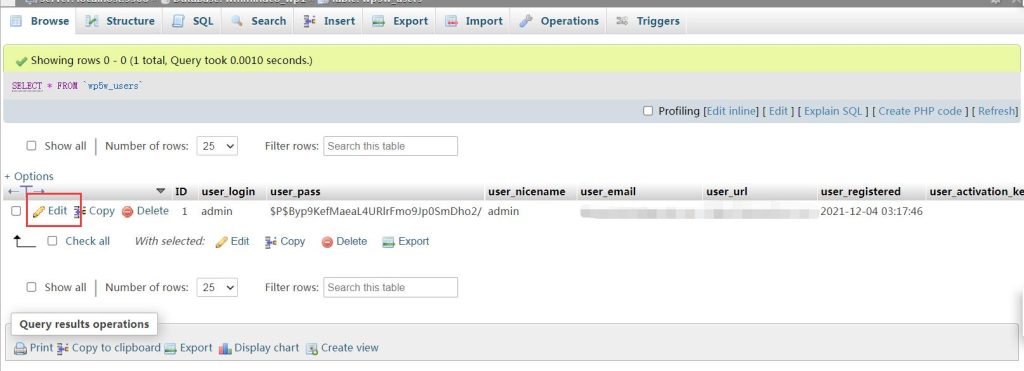
Task: Click pencil icon beside With selected Edit
Action: (x=221, y=242)
